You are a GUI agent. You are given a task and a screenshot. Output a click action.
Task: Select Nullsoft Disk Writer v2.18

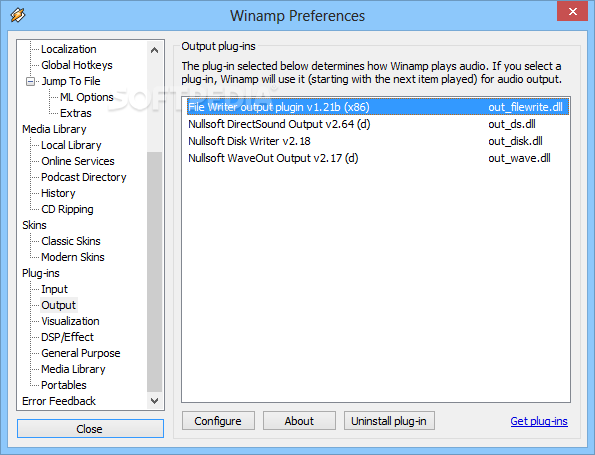click(x=378, y=141)
